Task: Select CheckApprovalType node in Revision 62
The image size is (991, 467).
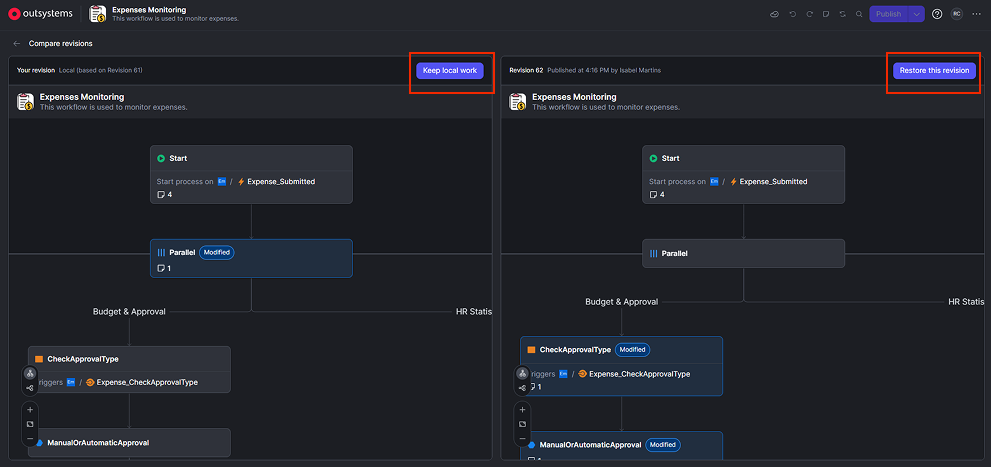Action: [621, 366]
